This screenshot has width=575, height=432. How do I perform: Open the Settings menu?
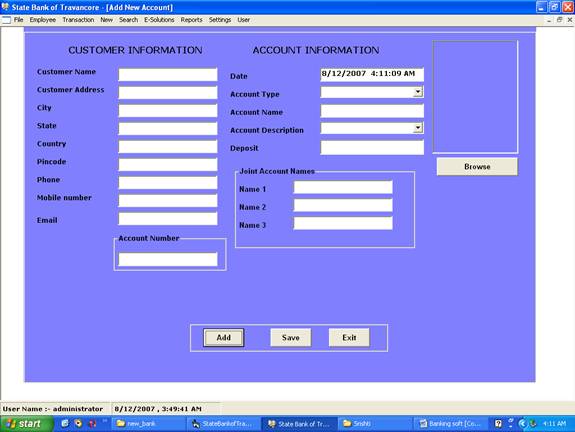(x=220, y=20)
